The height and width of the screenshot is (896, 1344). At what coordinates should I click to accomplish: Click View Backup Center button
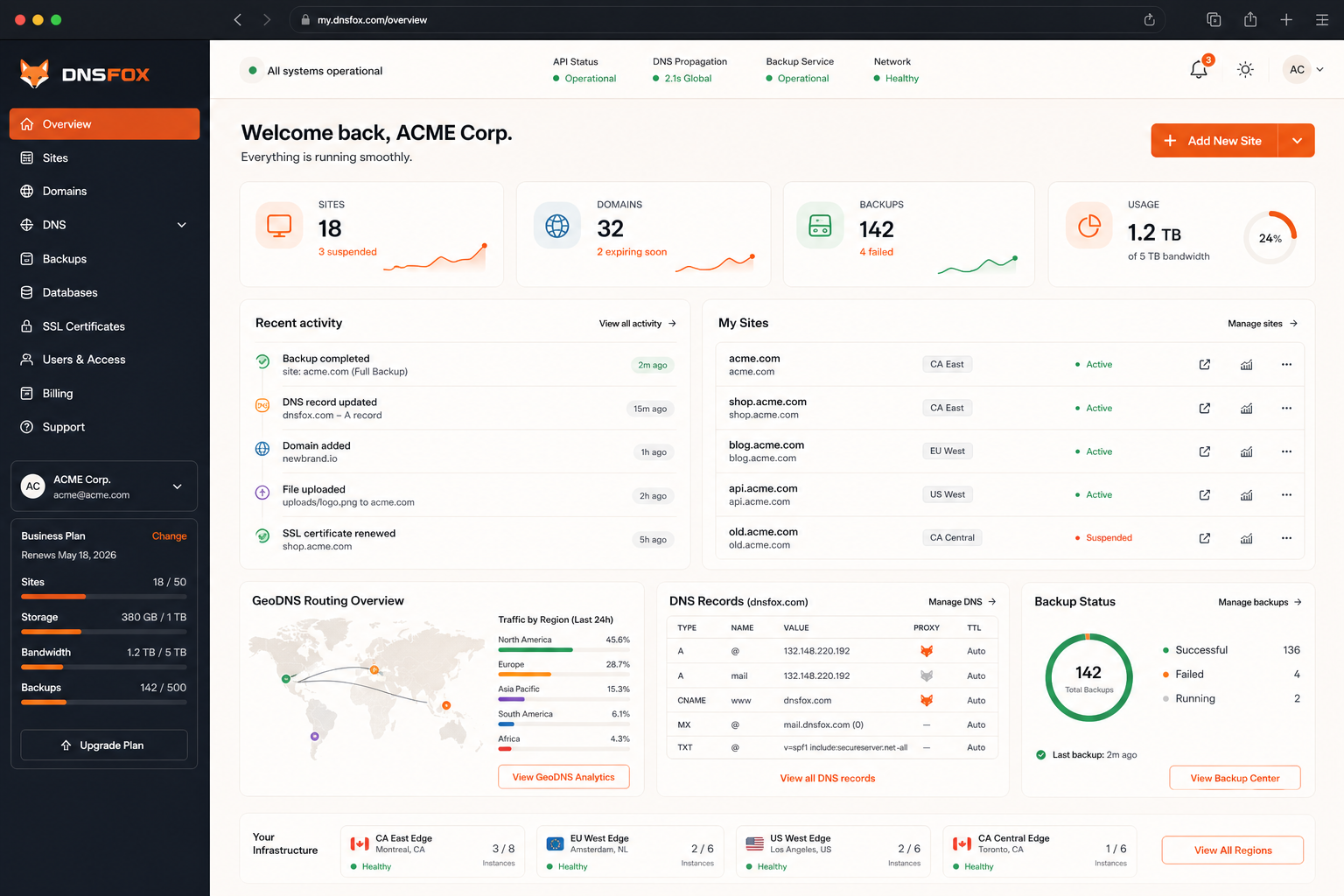click(x=1235, y=778)
